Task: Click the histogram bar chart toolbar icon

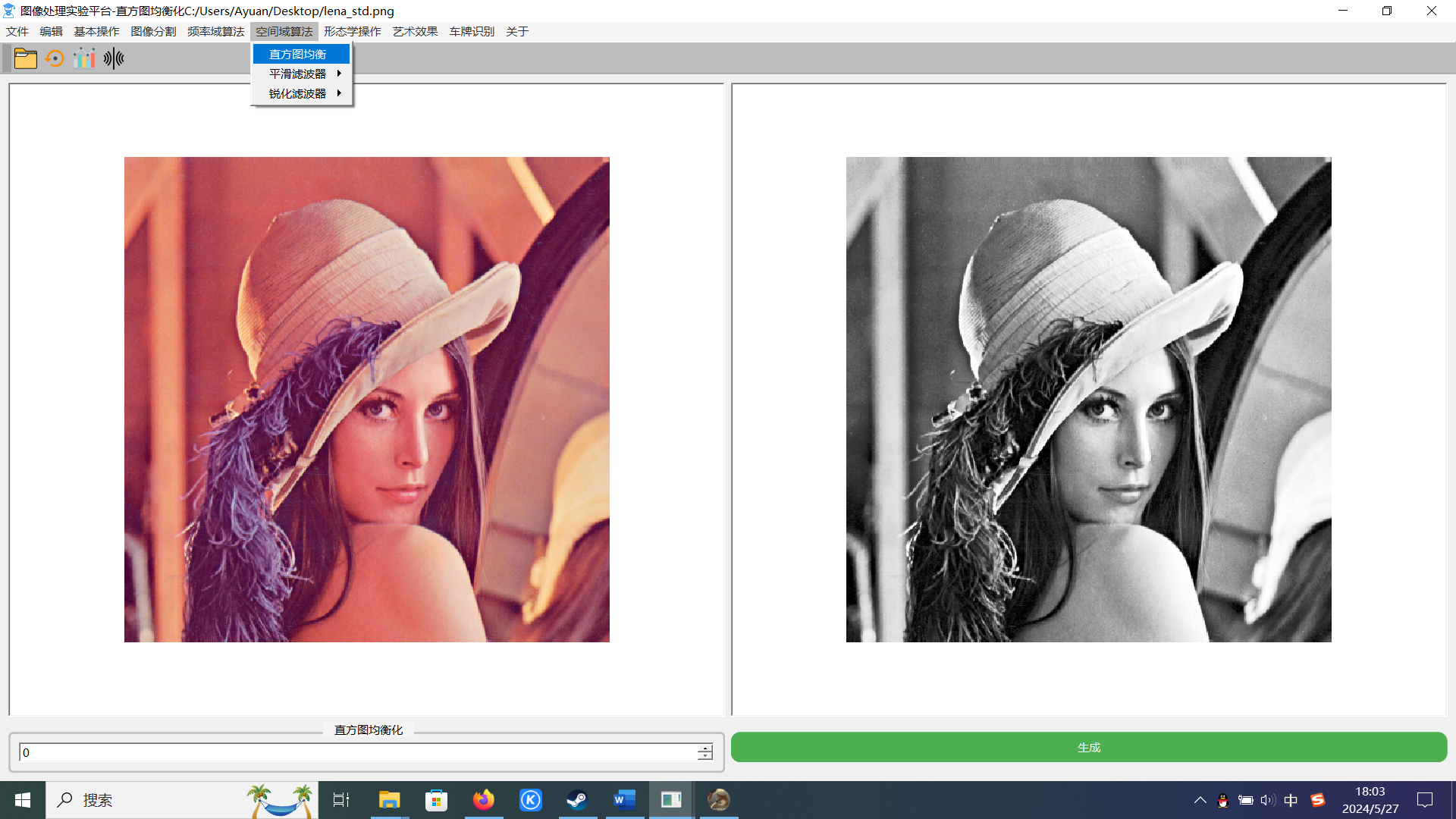Action: point(84,58)
